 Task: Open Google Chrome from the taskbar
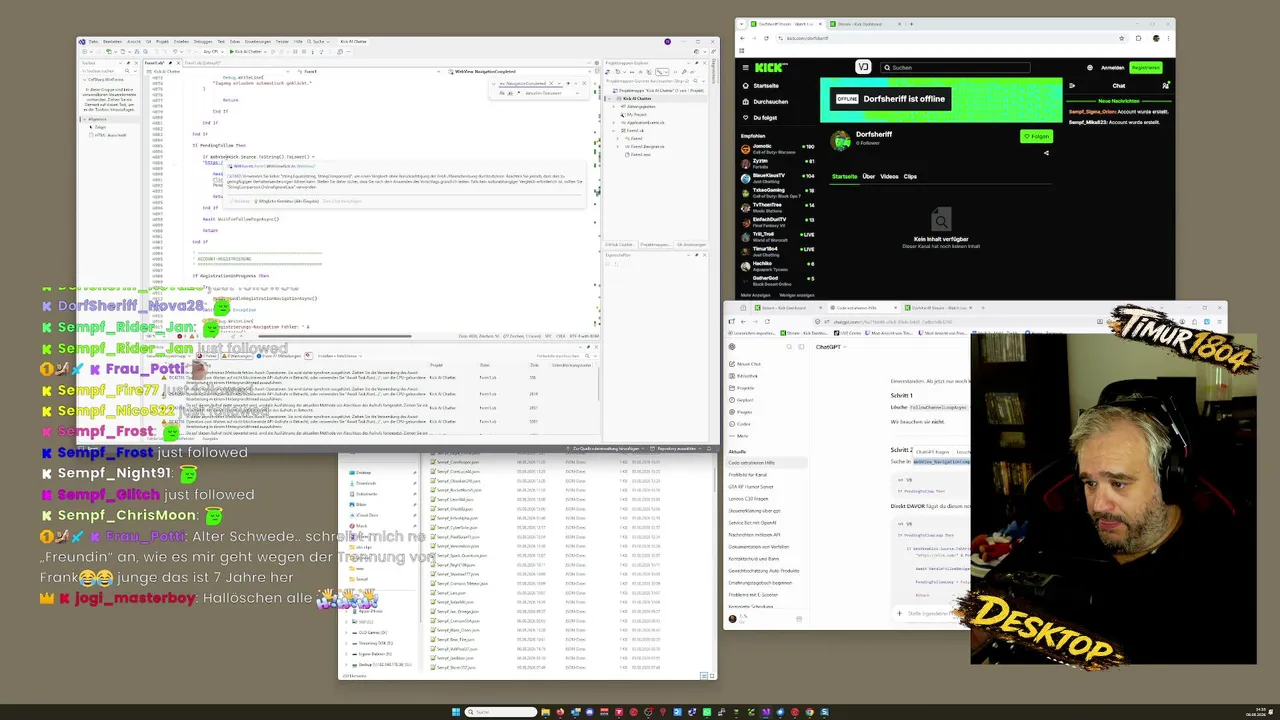pos(810,712)
